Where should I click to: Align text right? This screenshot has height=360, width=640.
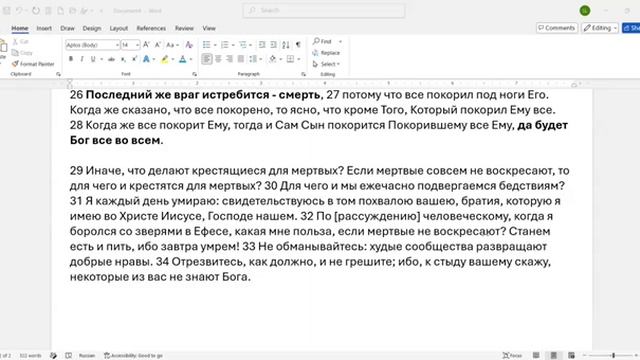pos(229,59)
